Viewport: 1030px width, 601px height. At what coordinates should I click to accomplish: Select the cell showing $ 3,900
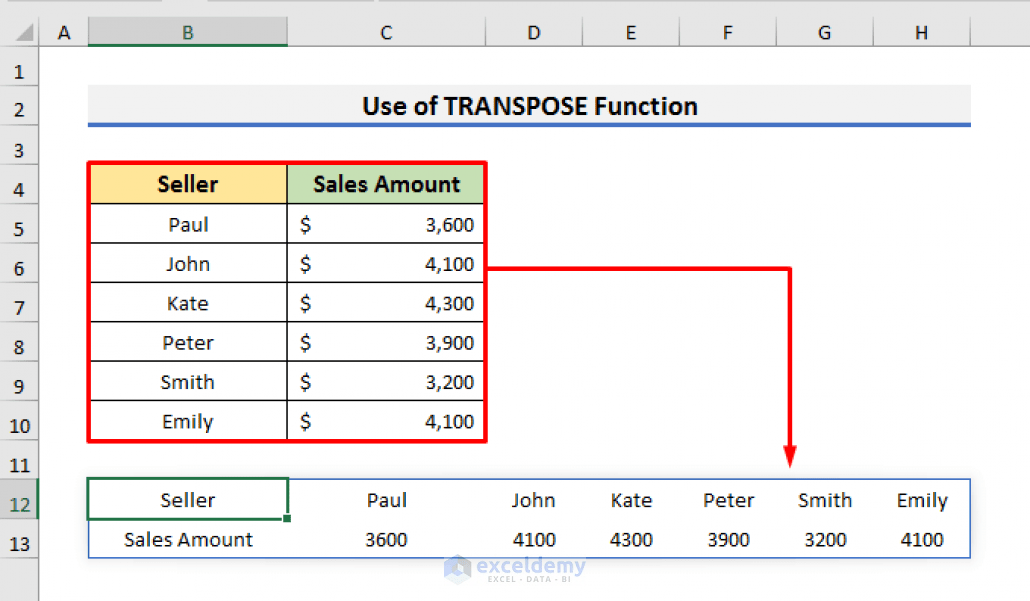point(386,341)
